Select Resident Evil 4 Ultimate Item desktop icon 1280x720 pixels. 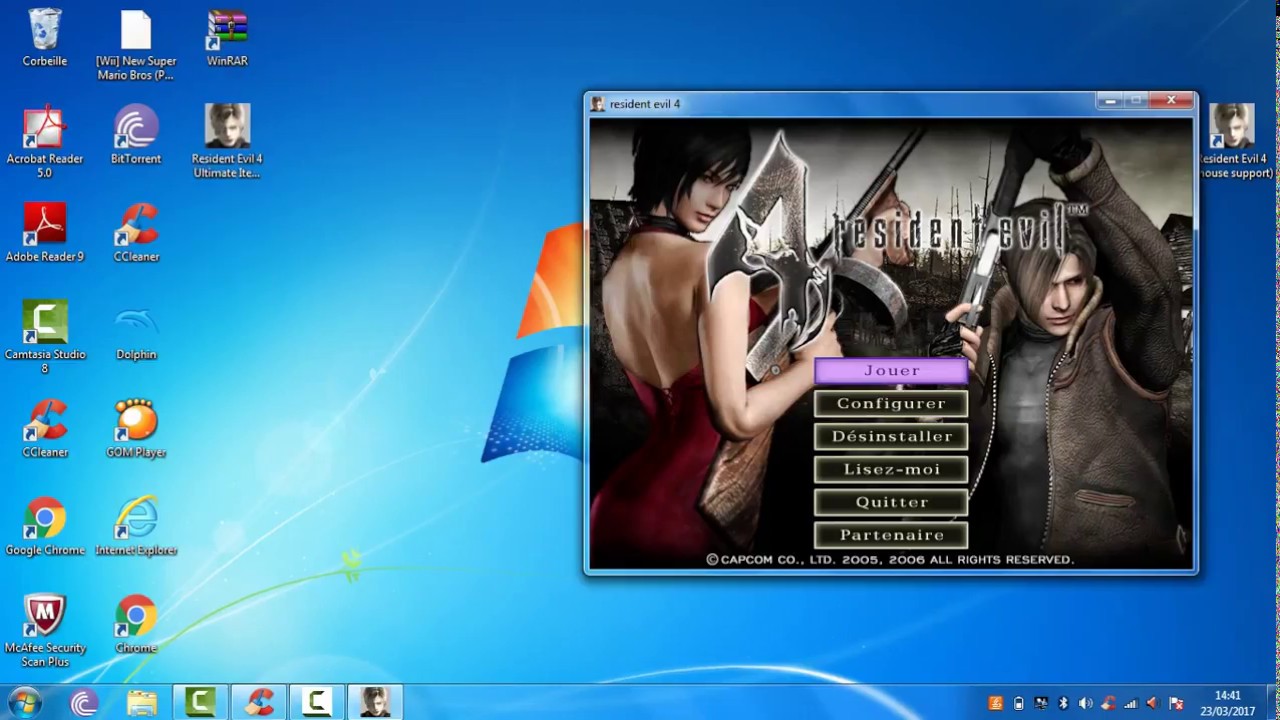point(227,142)
